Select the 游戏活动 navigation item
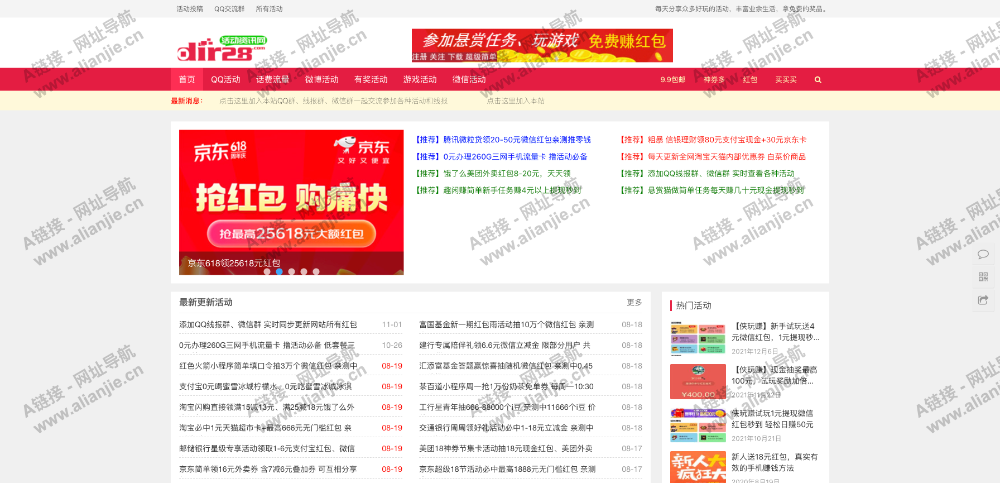 coord(420,79)
